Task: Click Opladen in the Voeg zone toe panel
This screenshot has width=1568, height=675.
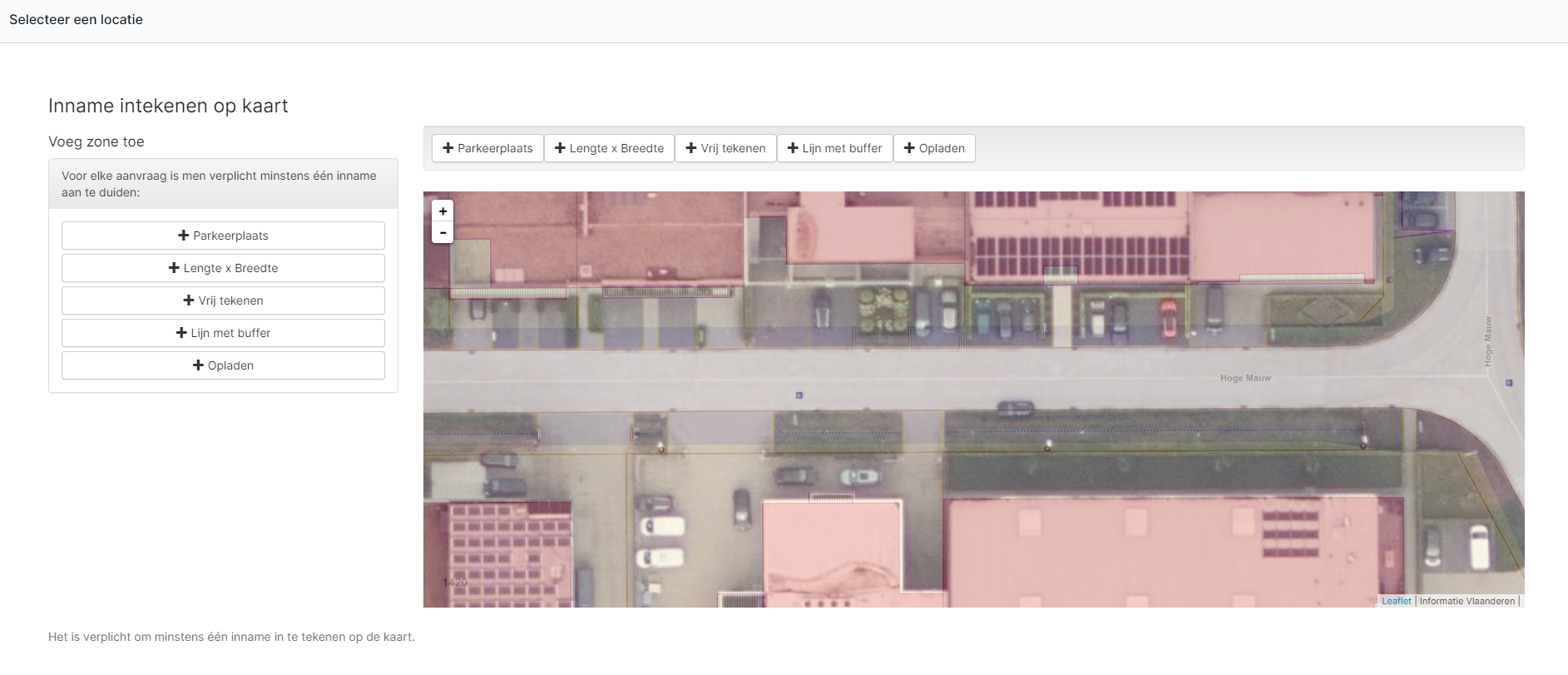Action: [x=223, y=365]
